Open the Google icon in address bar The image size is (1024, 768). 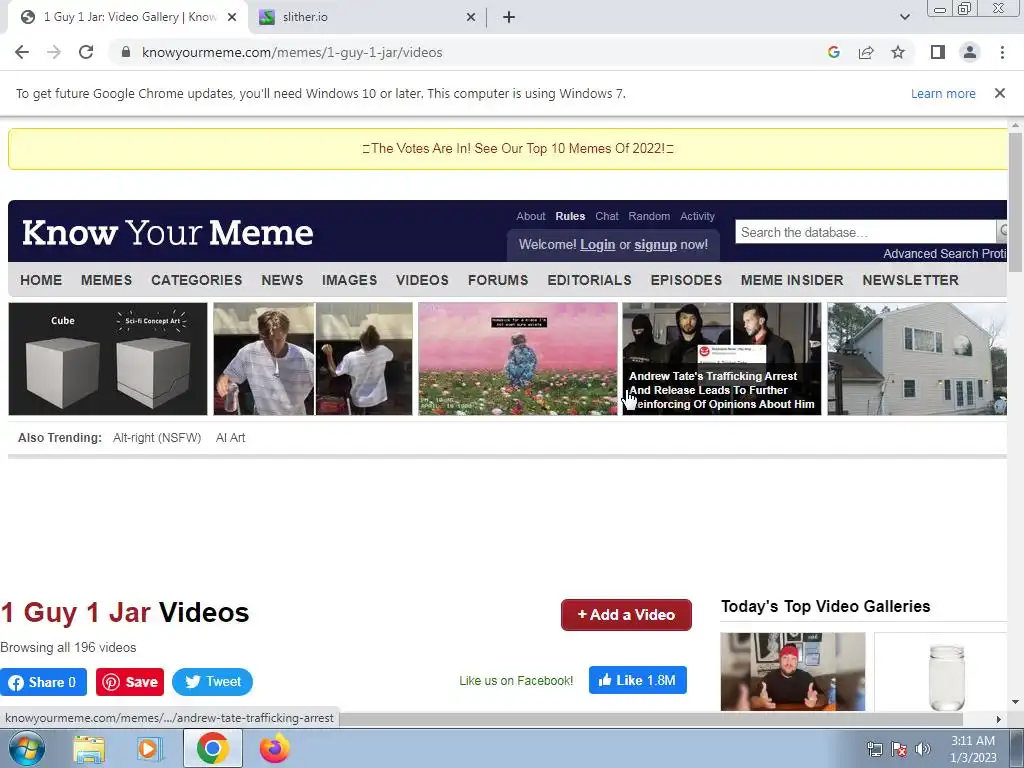tap(833, 52)
